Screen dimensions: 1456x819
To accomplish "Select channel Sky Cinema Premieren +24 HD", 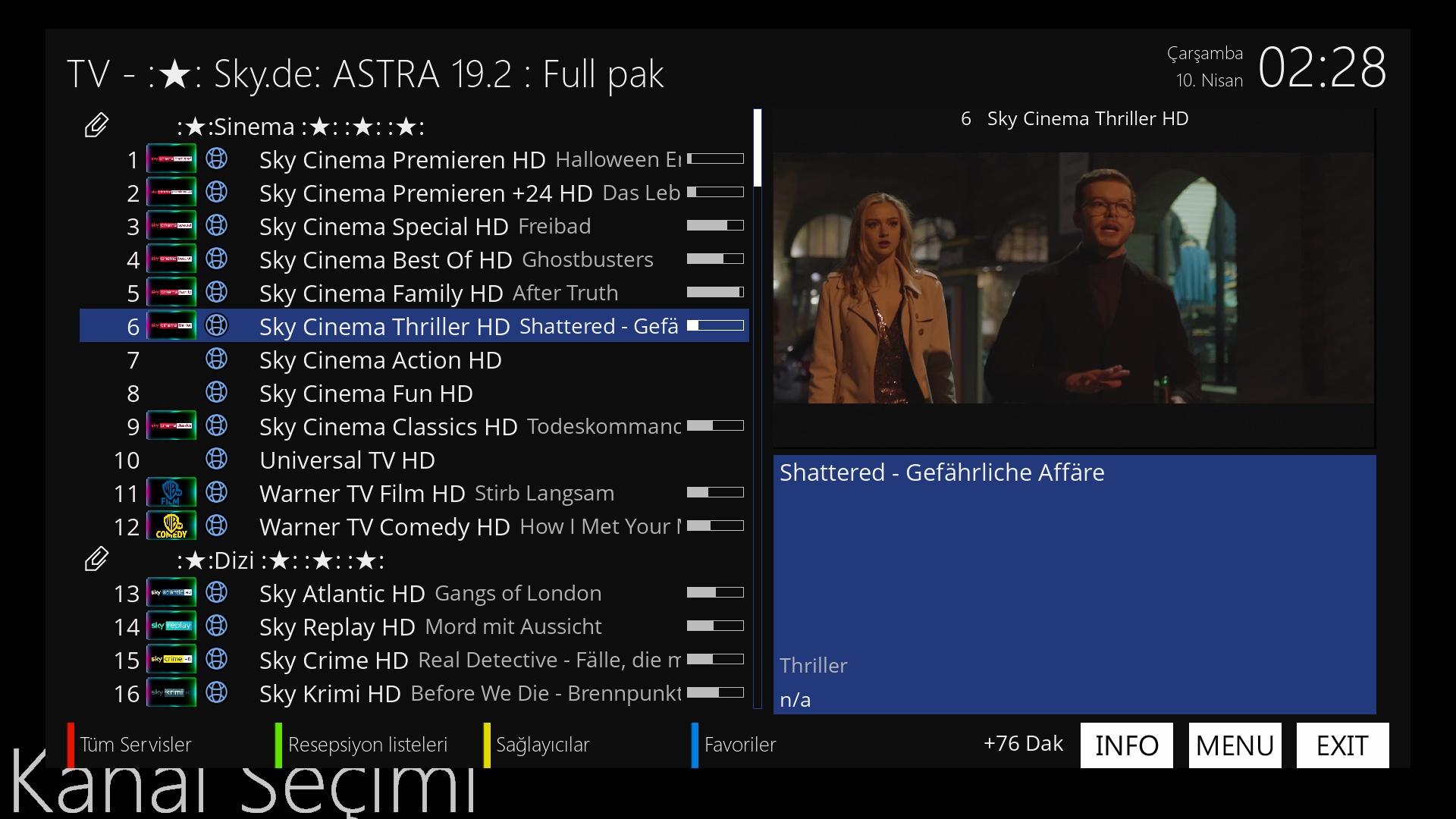I will [x=414, y=193].
